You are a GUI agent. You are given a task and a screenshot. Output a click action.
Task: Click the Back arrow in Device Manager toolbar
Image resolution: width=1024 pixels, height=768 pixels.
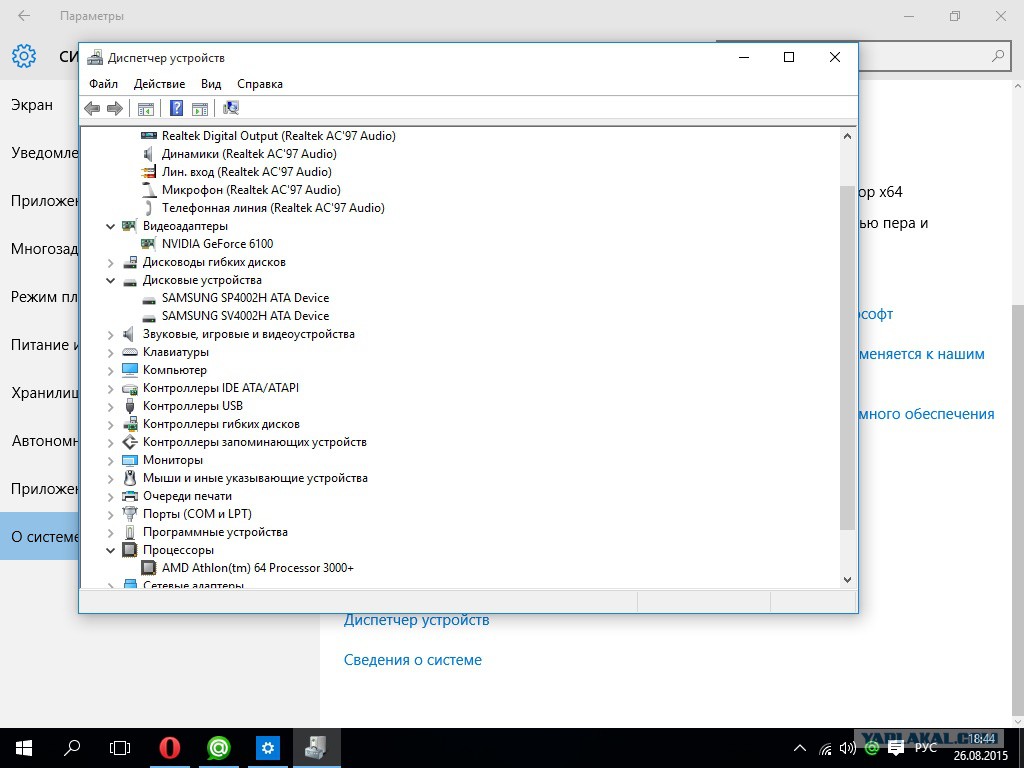92,108
